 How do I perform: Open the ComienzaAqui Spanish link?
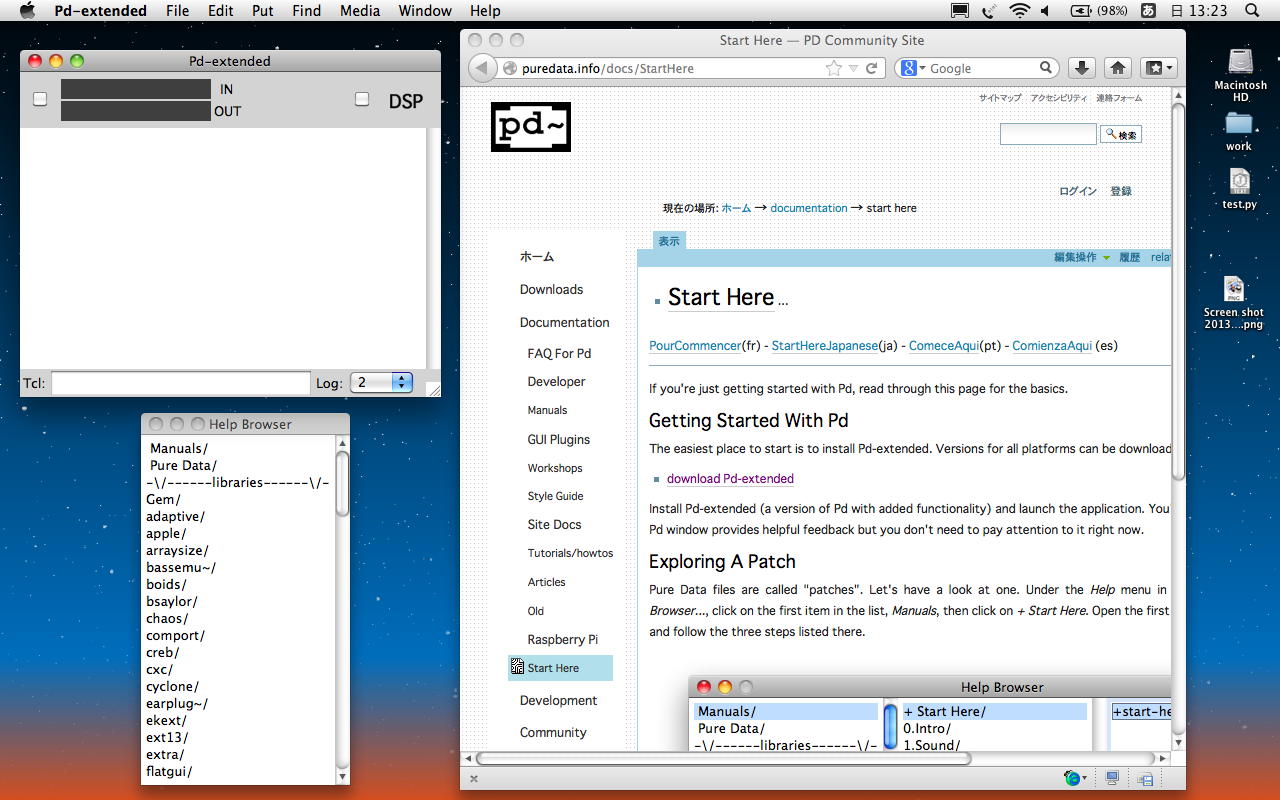tap(1052, 346)
